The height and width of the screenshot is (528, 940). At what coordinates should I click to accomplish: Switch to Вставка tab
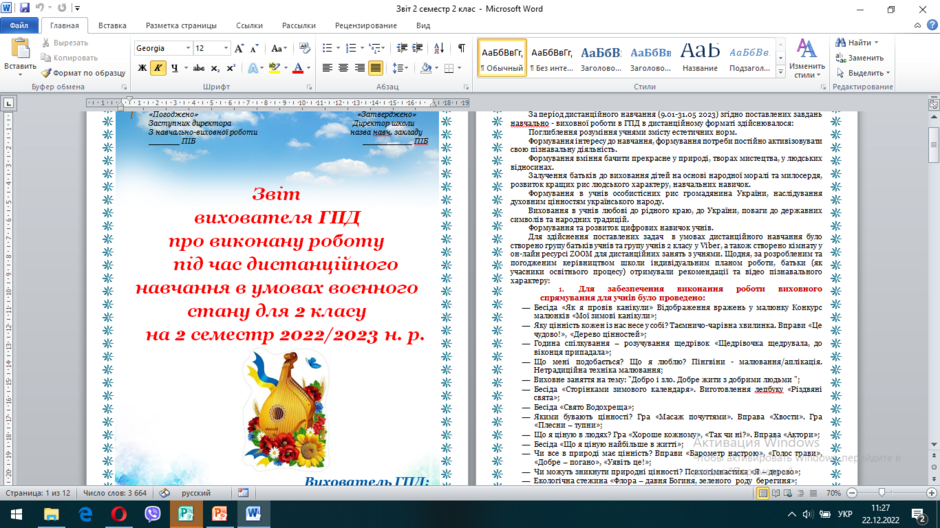click(112, 25)
